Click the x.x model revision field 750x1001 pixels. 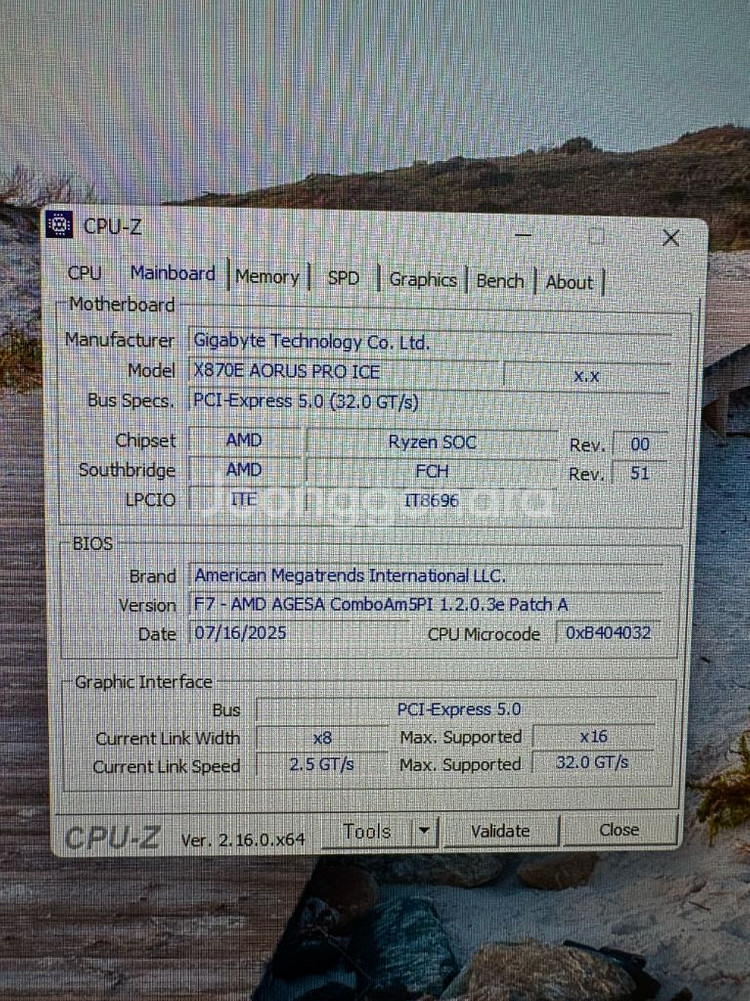[x=586, y=376]
